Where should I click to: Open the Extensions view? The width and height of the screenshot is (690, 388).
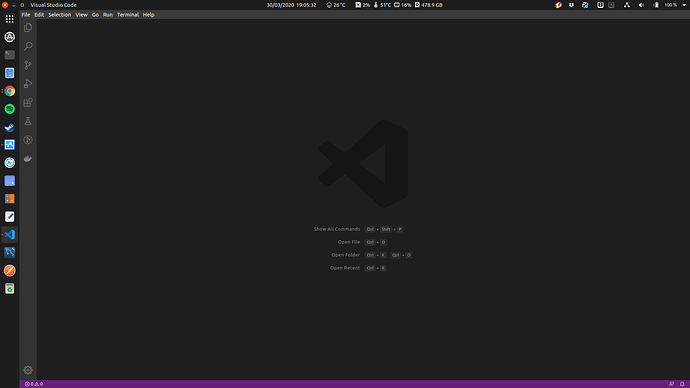(x=28, y=102)
